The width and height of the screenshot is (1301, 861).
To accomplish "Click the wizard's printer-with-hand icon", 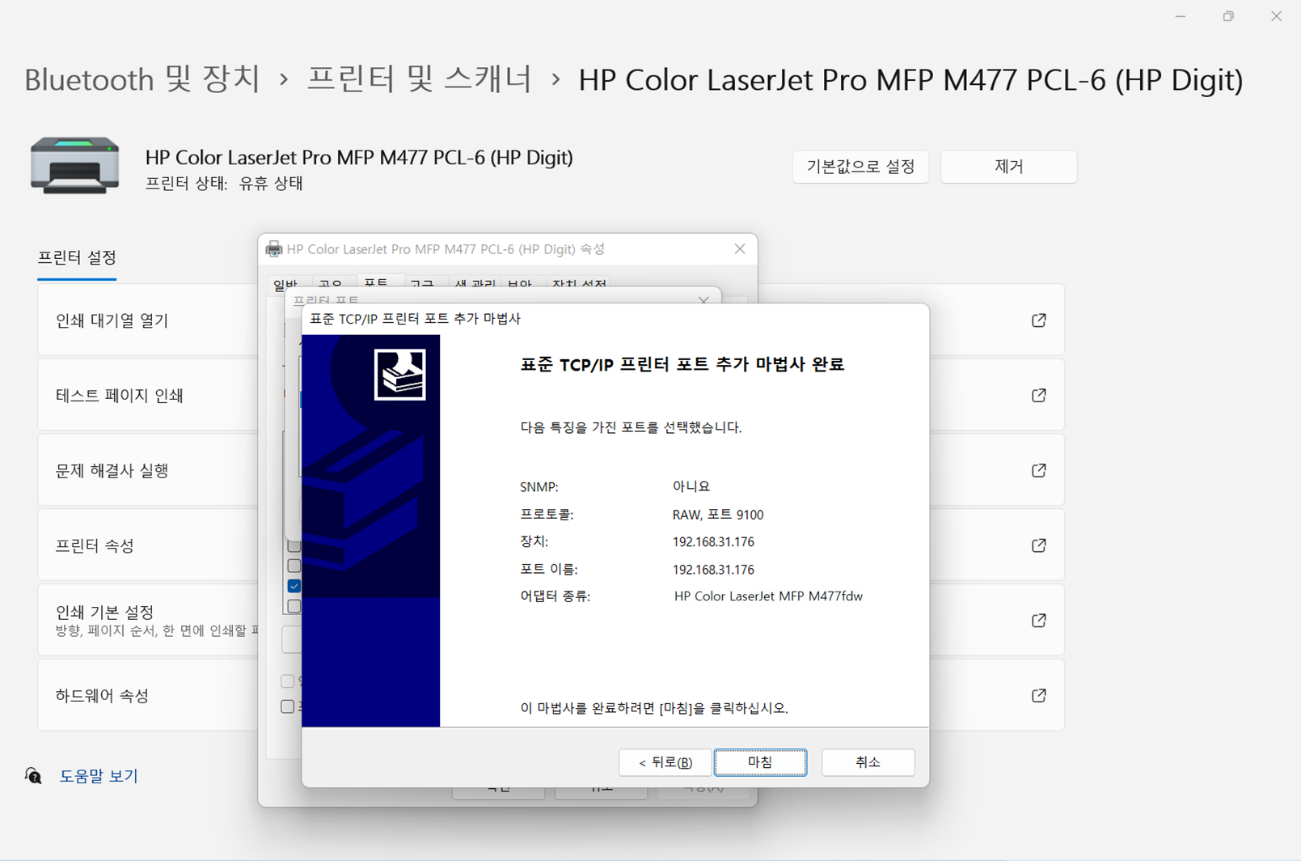I will coord(399,375).
